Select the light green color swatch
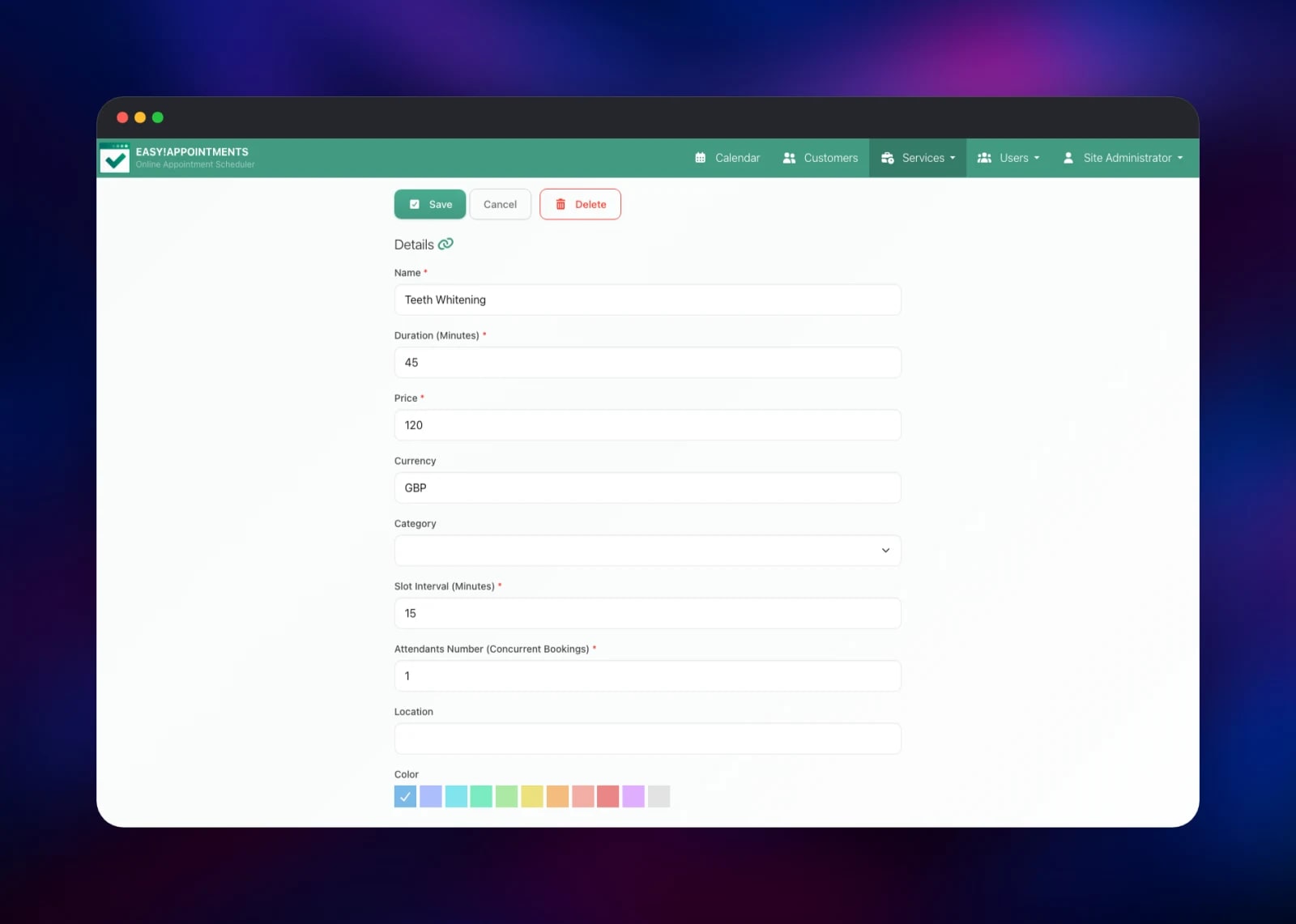The height and width of the screenshot is (924, 1296). pyautogui.click(x=506, y=796)
